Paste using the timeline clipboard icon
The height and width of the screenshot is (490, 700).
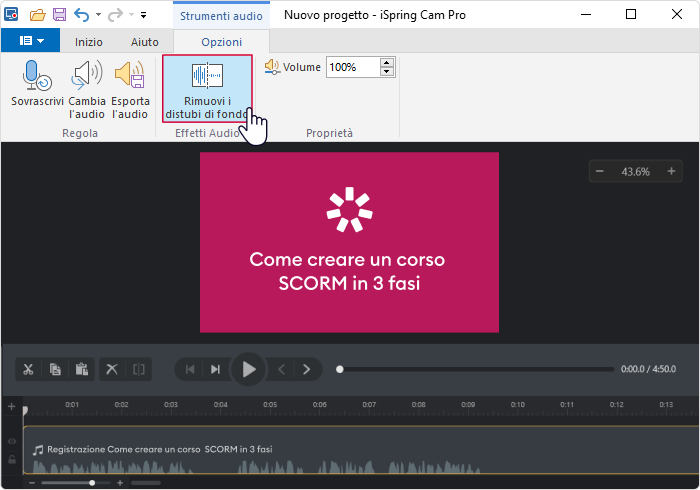tap(82, 369)
